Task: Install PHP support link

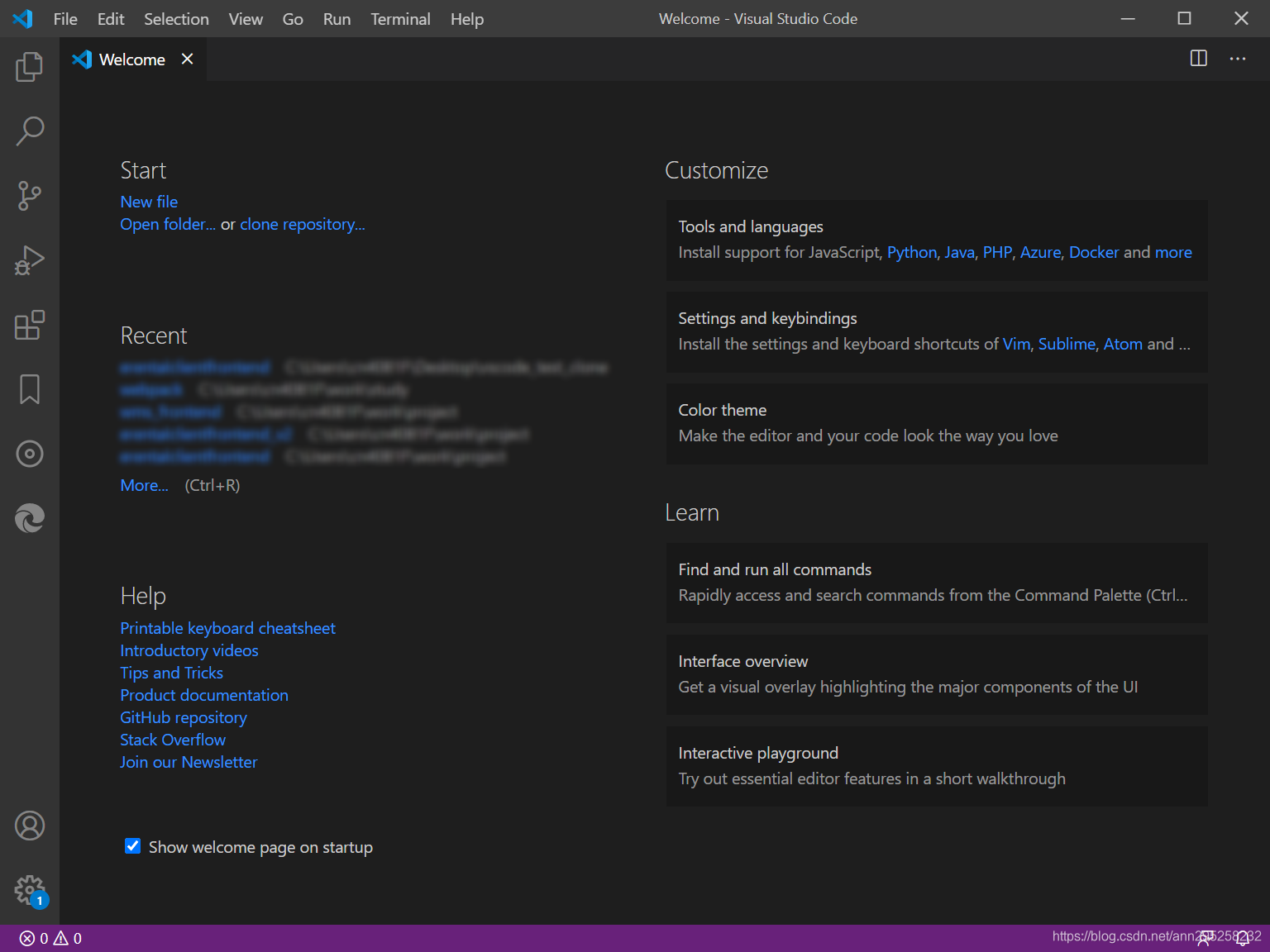Action: [997, 252]
